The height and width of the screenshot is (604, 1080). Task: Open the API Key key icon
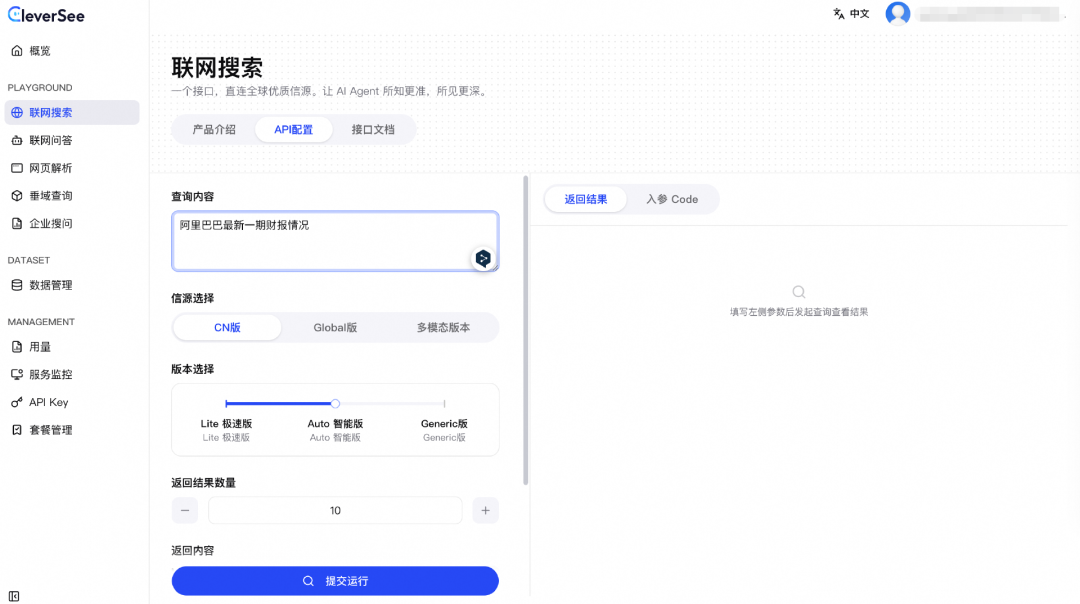17,402
